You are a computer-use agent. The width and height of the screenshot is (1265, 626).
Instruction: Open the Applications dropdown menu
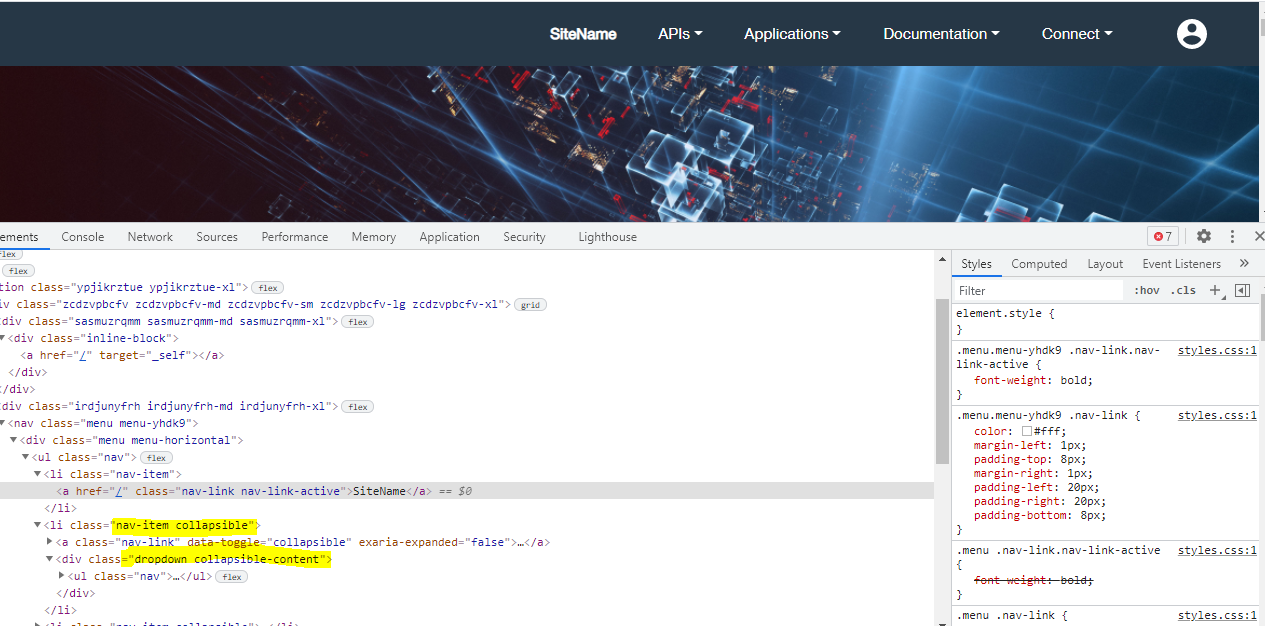coord(792,34)
